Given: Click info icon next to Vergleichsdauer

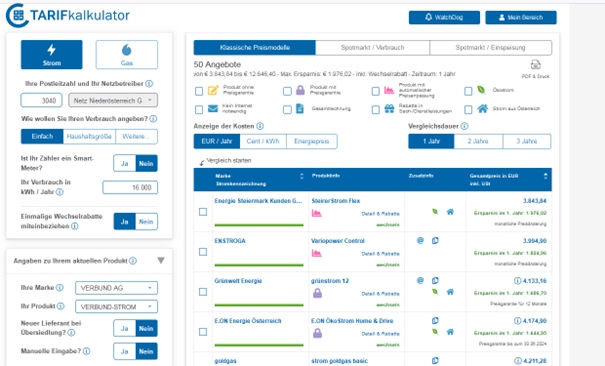Looking at the screenshot, I should pyautogui.click(x=465, y=126).
